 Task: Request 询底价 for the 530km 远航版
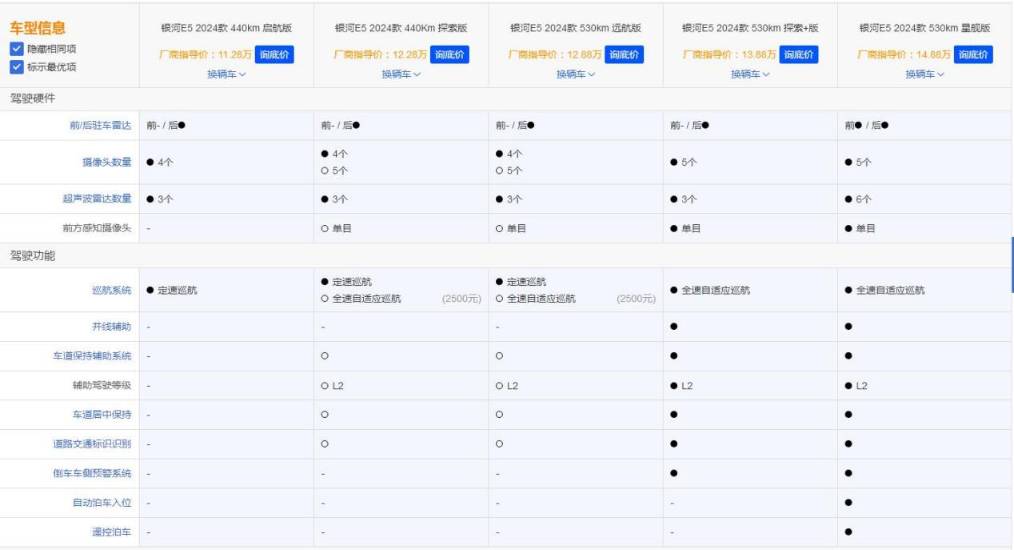[x=624, y=55]
